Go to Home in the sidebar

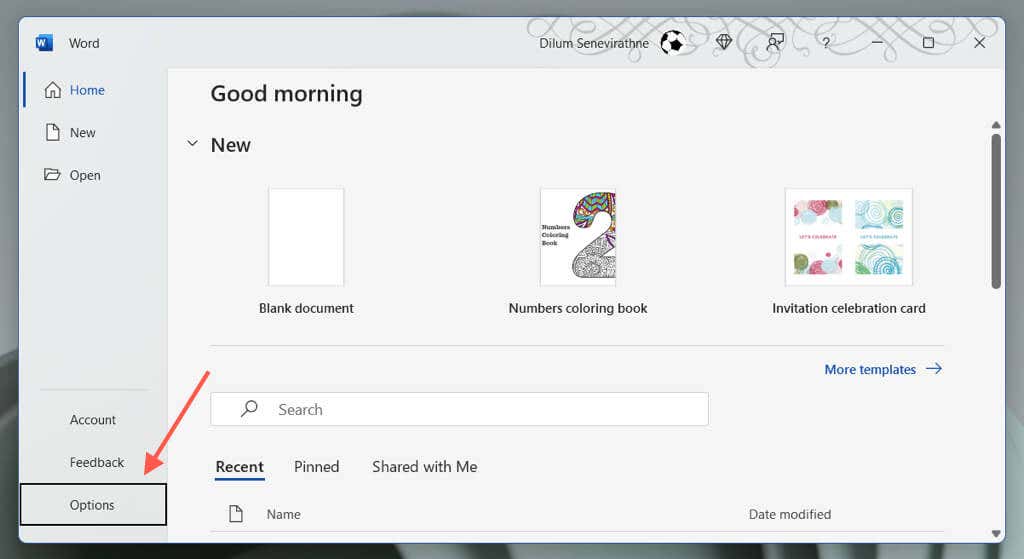[86, 90]
